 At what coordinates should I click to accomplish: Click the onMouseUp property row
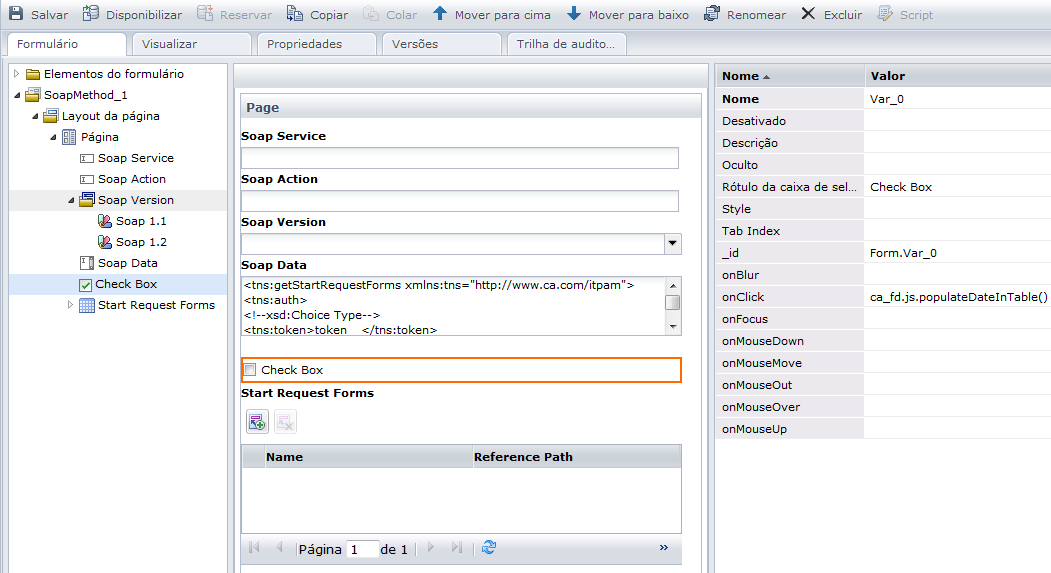point(883,429)
